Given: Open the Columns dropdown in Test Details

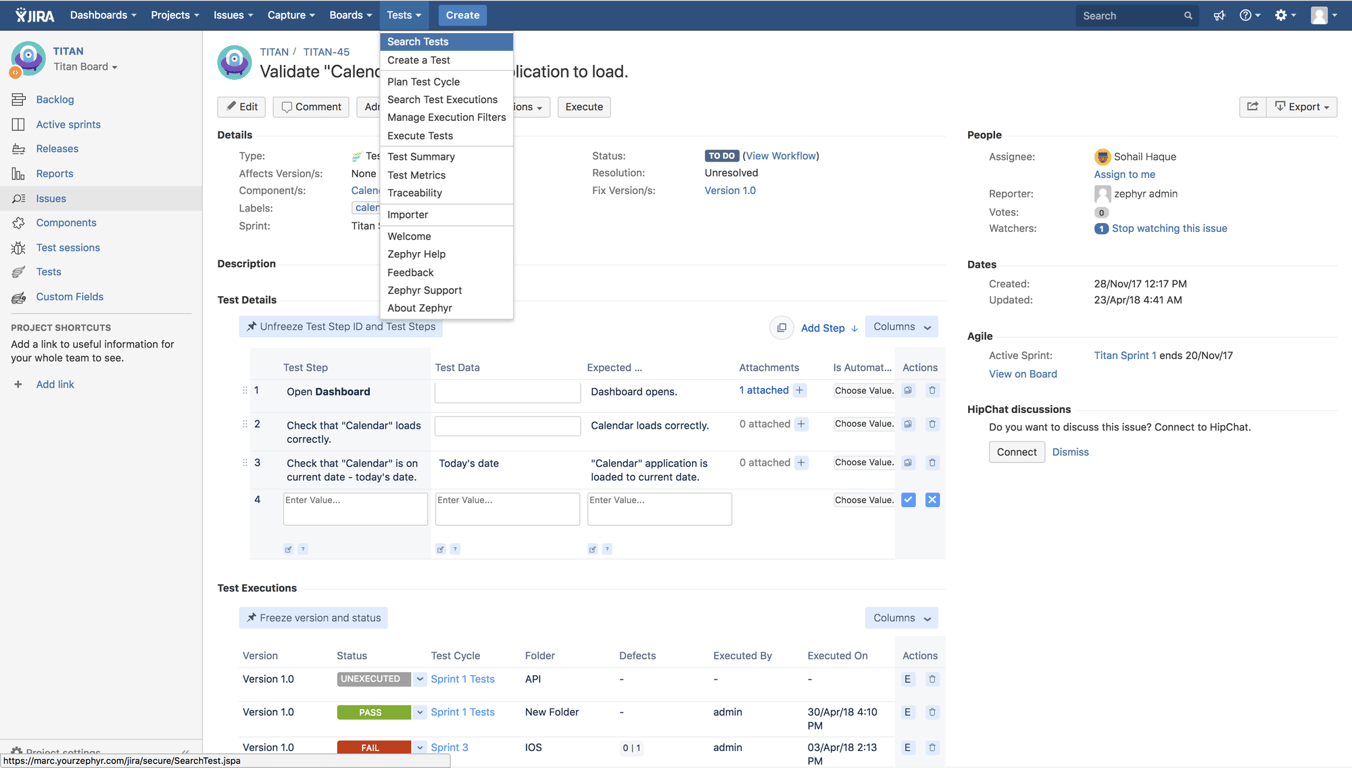Looking at the screenshot, I should tap(902, 327).
